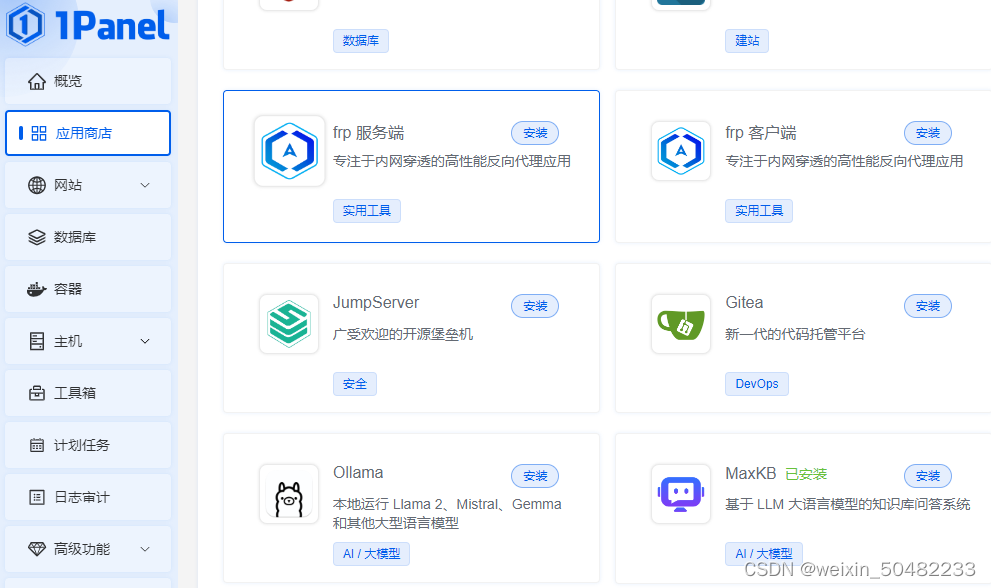Click the Gitea teacup app icon
The image size is (991, 588).
[681, 324]
